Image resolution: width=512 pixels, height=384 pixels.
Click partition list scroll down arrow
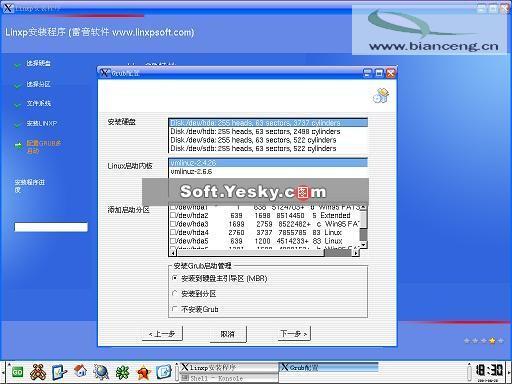click(x=364, y=245)
